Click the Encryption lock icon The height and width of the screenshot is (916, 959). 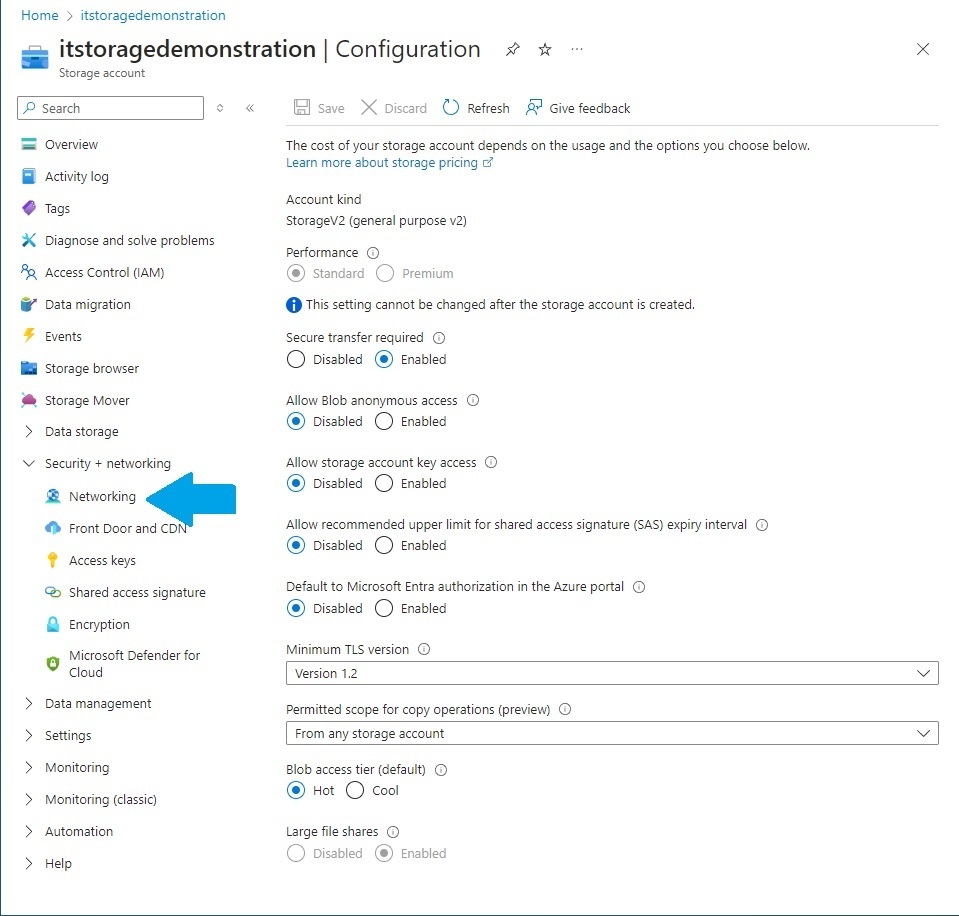(x=53, y=624)
